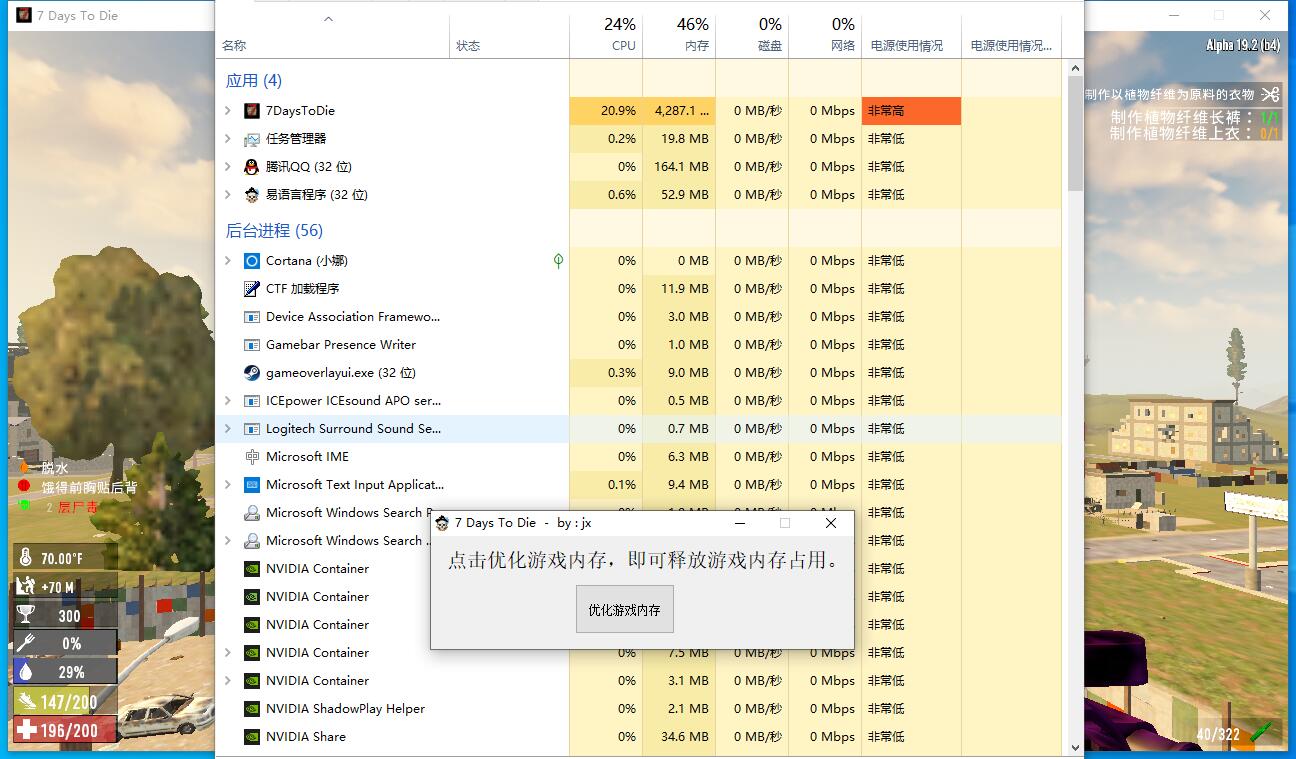Collapse column sort arrow above 名称
The width and height of the screenshot is (1296, 759).
(328, 19)
